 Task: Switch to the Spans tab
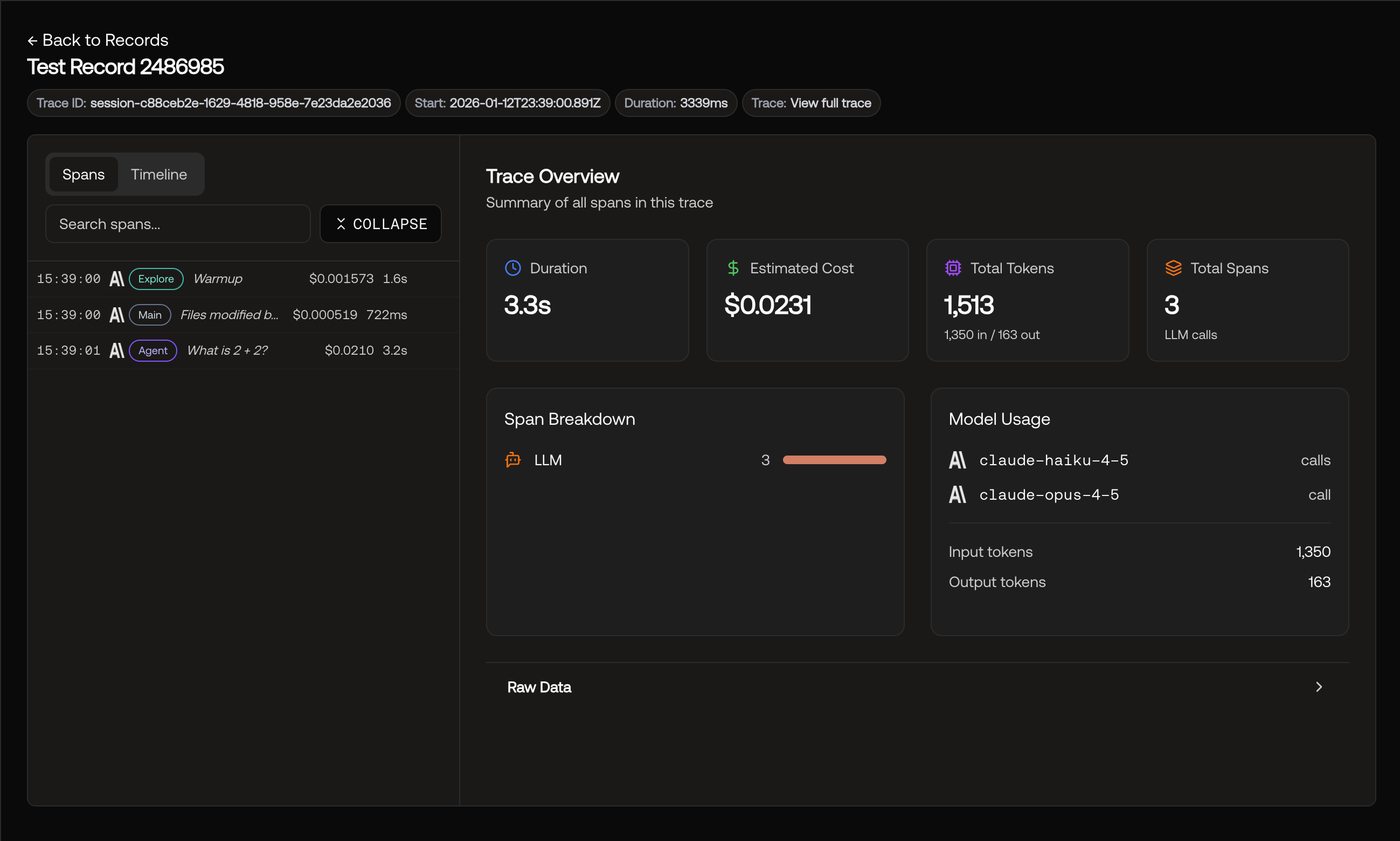(x=83, y=175)
